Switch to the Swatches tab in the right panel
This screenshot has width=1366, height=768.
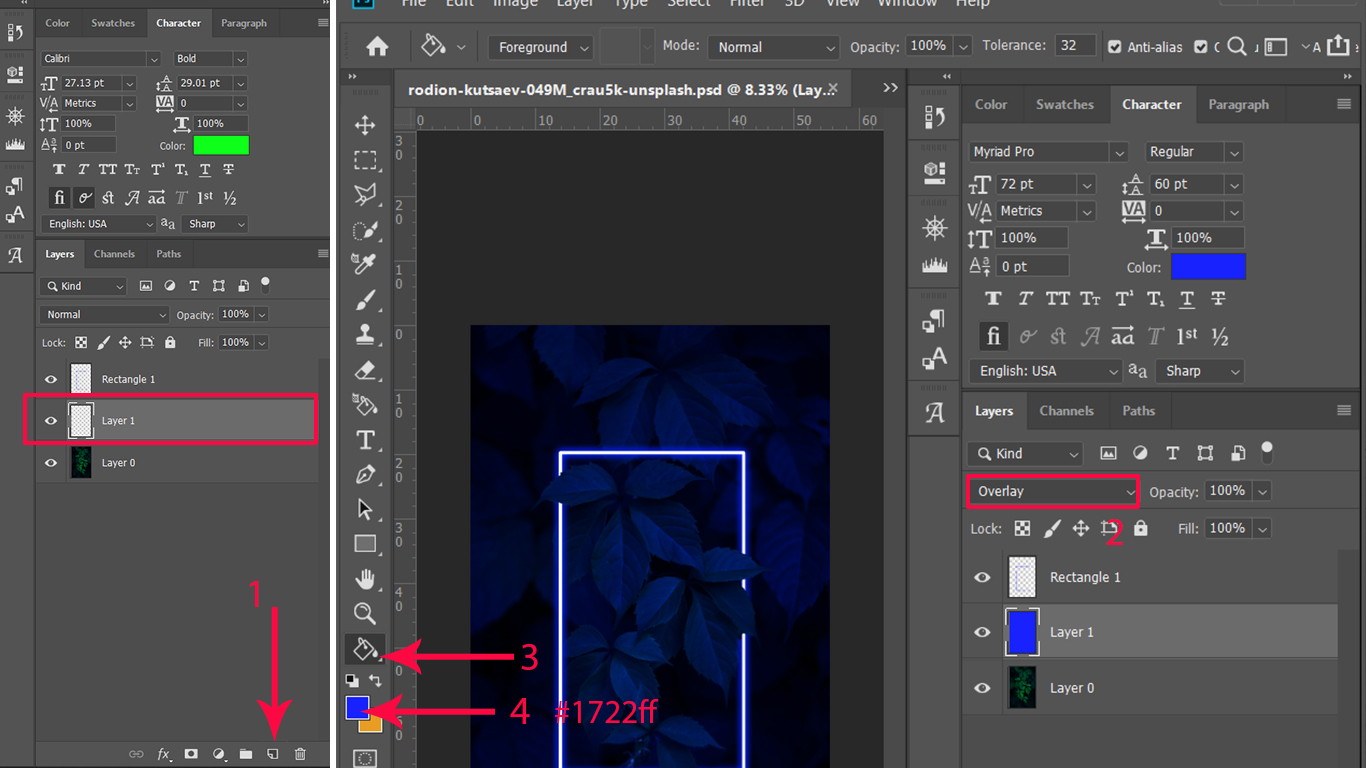pyautogui.click(x=1065, y=104)
